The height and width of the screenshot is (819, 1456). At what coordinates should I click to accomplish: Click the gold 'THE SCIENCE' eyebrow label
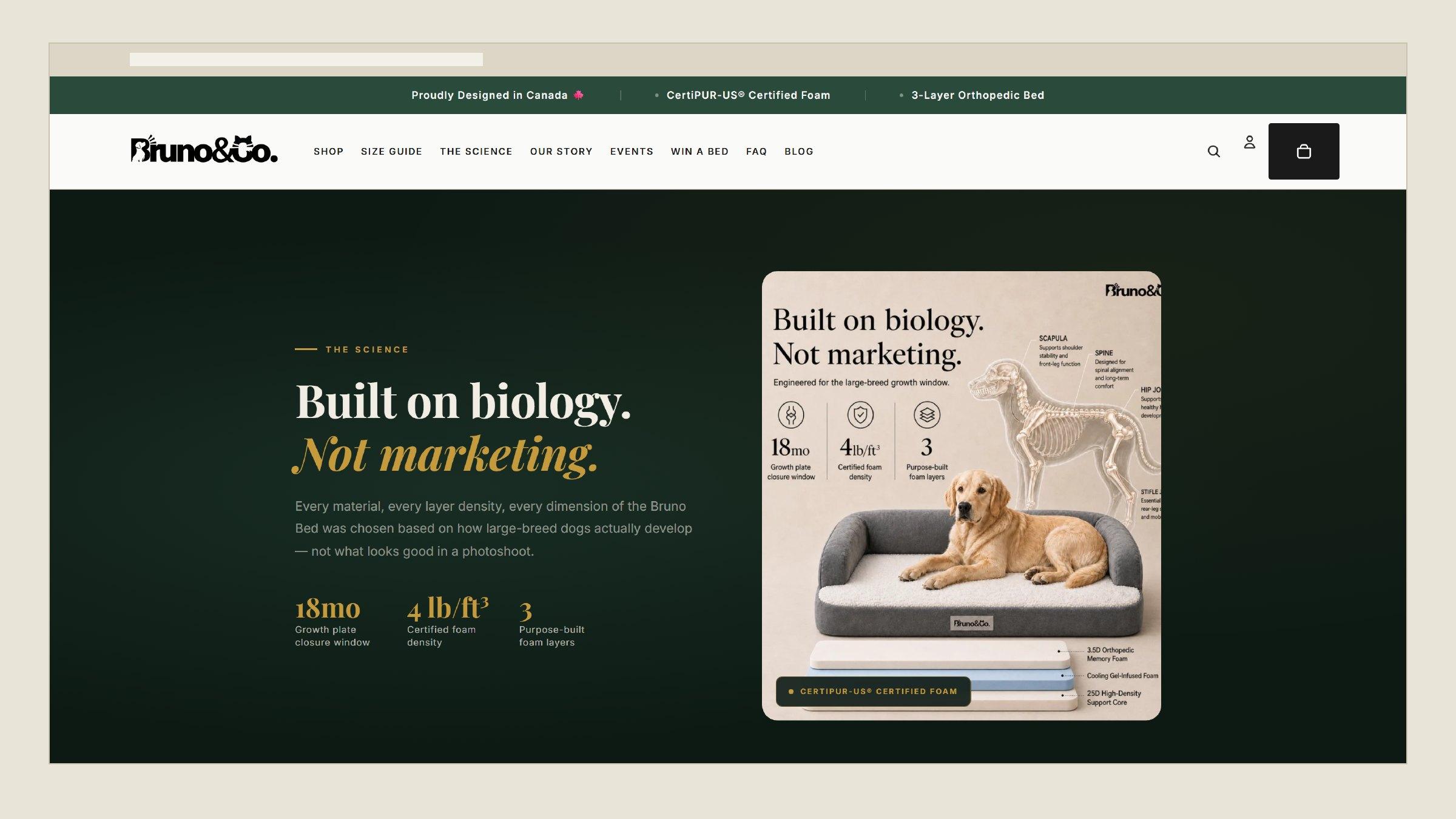(x=367, y=349)
